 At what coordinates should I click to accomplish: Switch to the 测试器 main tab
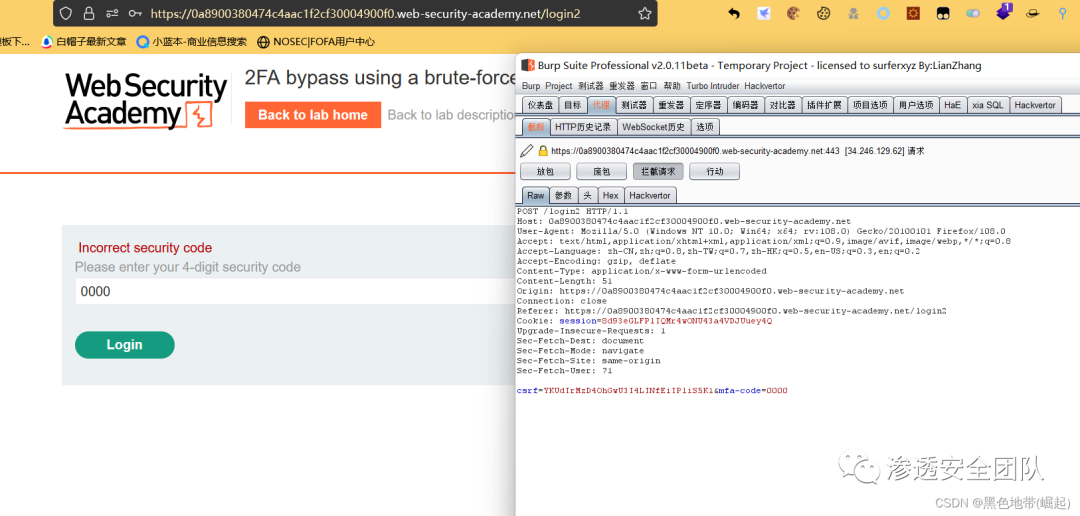634,105
